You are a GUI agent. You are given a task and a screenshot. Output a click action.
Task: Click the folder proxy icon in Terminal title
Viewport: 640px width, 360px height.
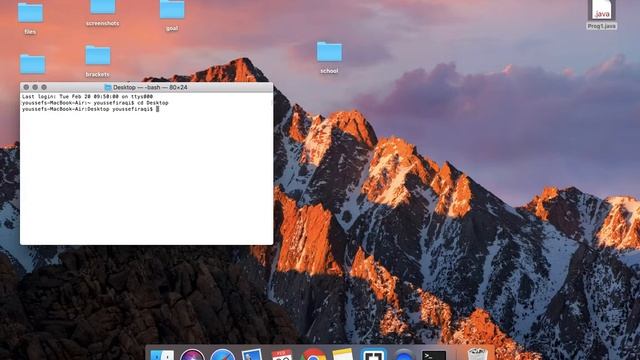(x=108, y=87)
